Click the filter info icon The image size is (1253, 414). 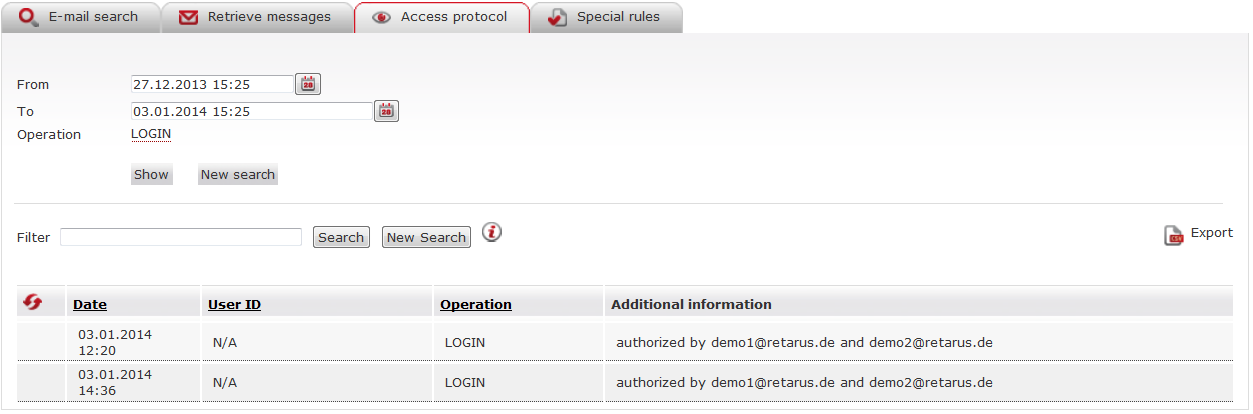[492, 232]
